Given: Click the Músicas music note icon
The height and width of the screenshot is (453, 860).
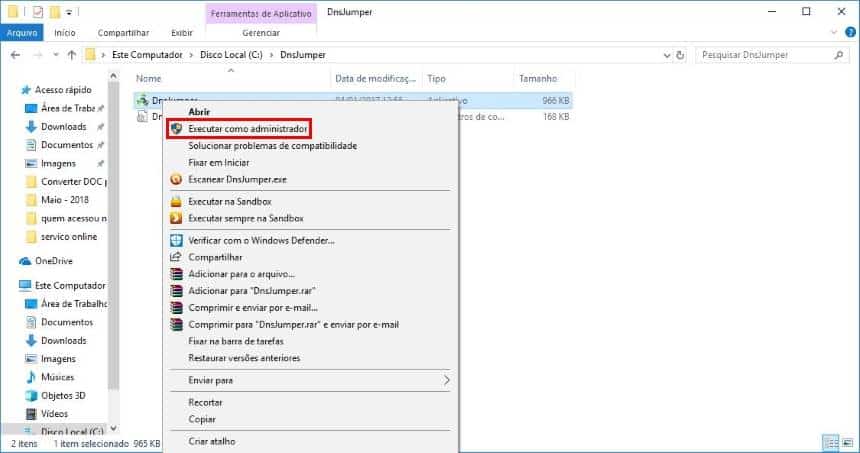Looking at the screenshot, I should pos(31,377).
